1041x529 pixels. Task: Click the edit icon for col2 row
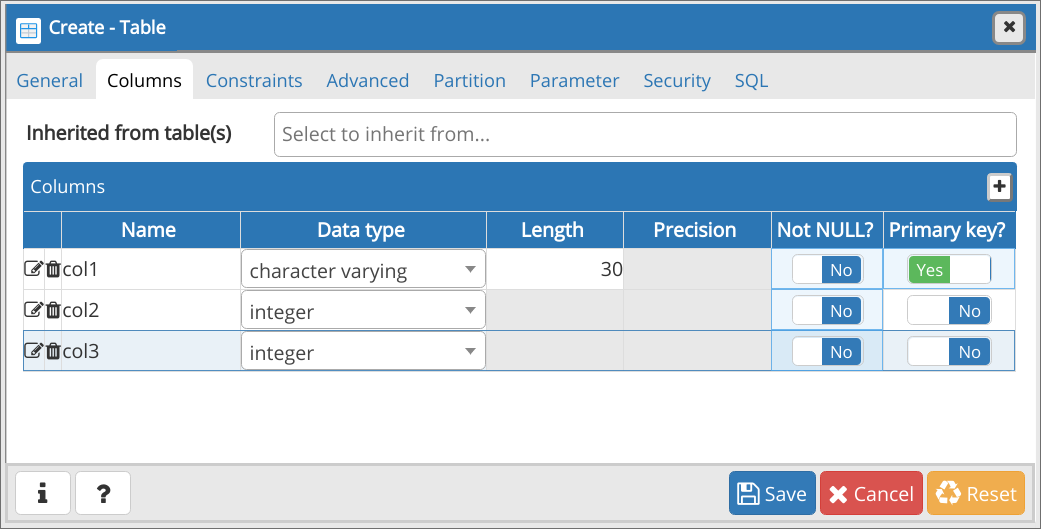point(32,310)
